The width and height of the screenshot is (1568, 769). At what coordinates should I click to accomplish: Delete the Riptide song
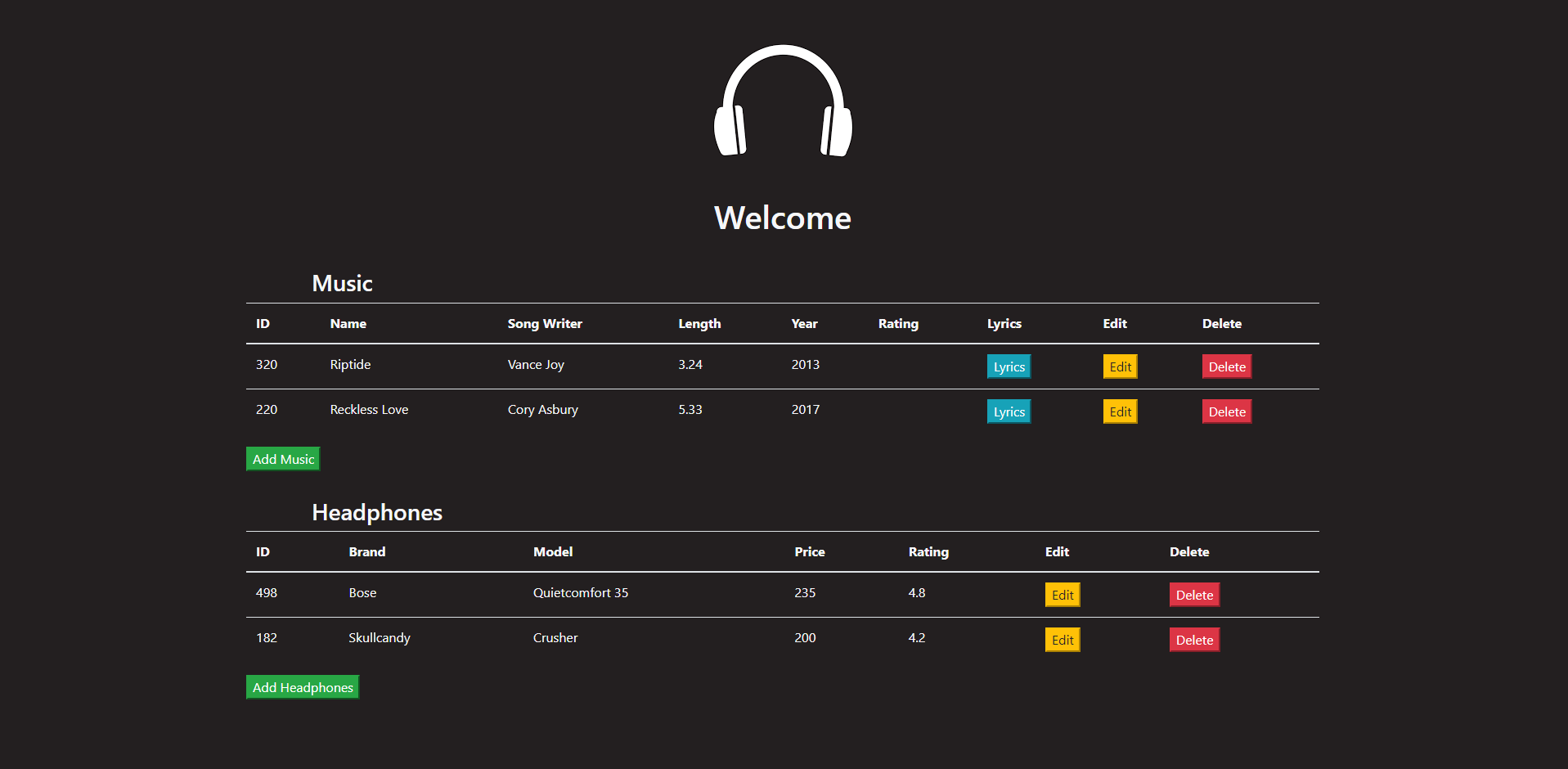coord(1226,367)
